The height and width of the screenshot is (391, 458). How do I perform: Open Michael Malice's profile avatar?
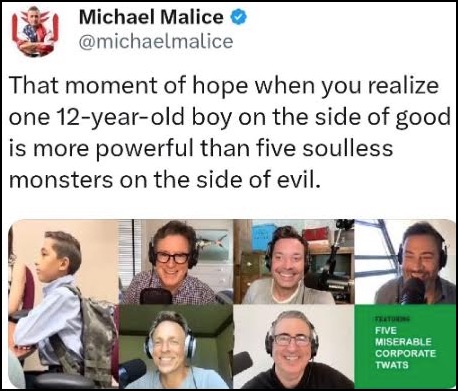pos(35,31)
